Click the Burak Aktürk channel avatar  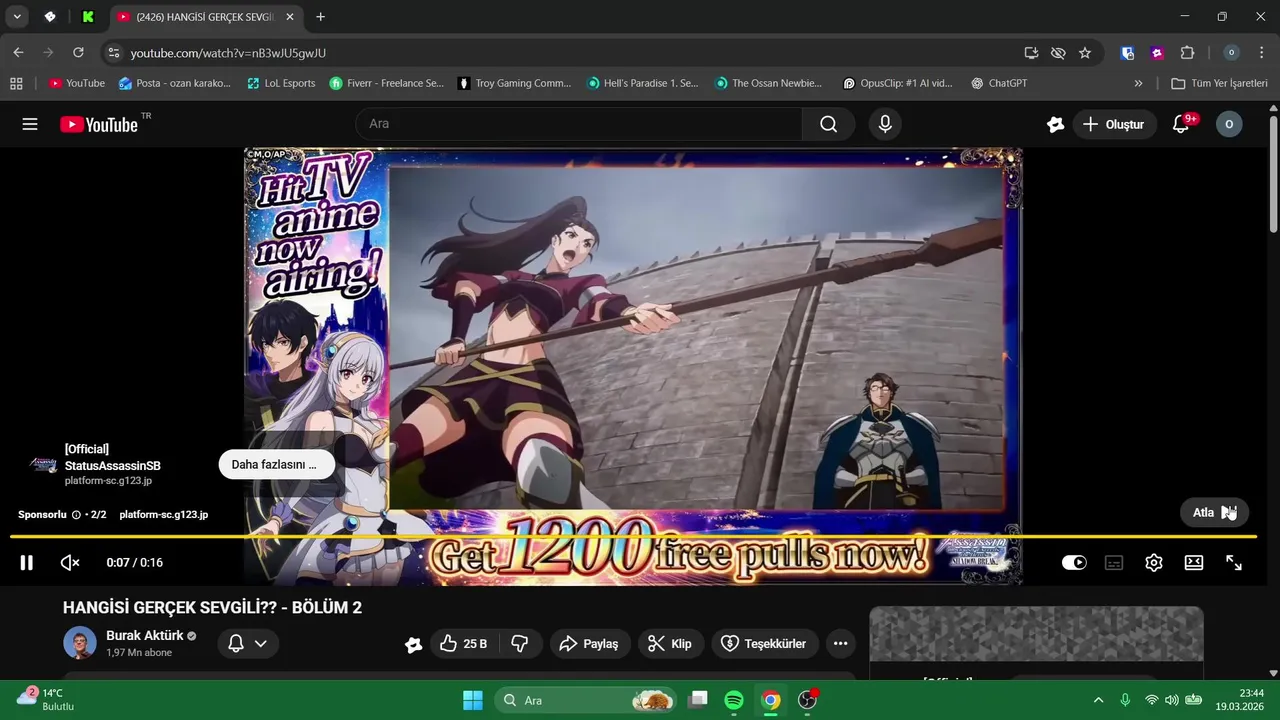pyautogui.click(x=80, y=643)
